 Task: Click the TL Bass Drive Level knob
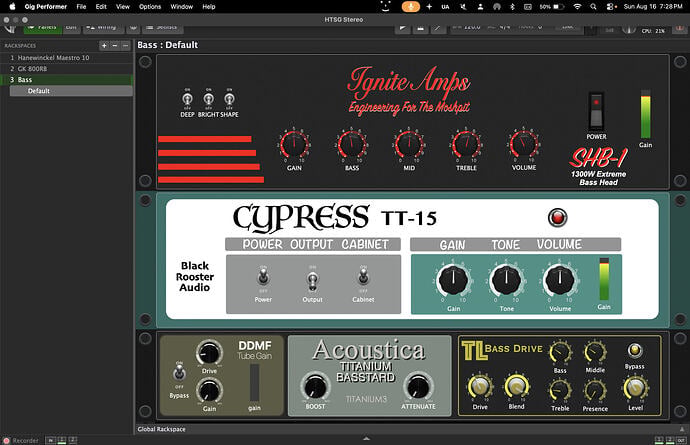[x=635, y=387]
